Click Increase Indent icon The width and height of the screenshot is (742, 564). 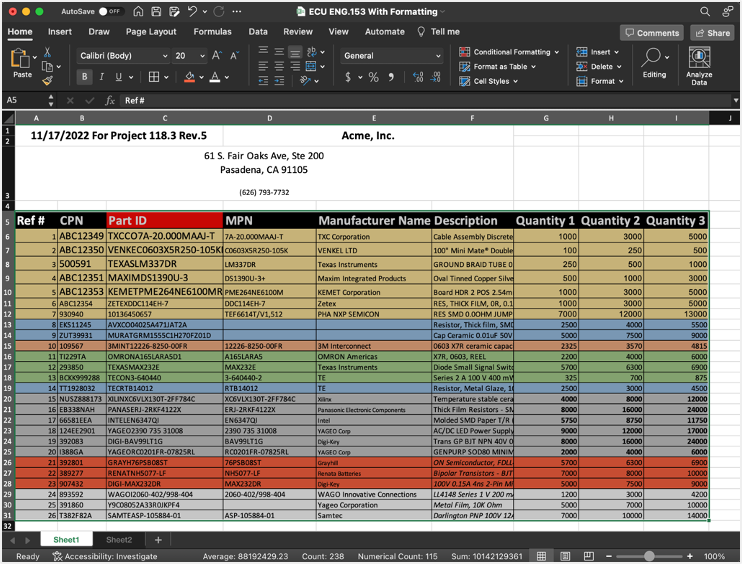279,81
